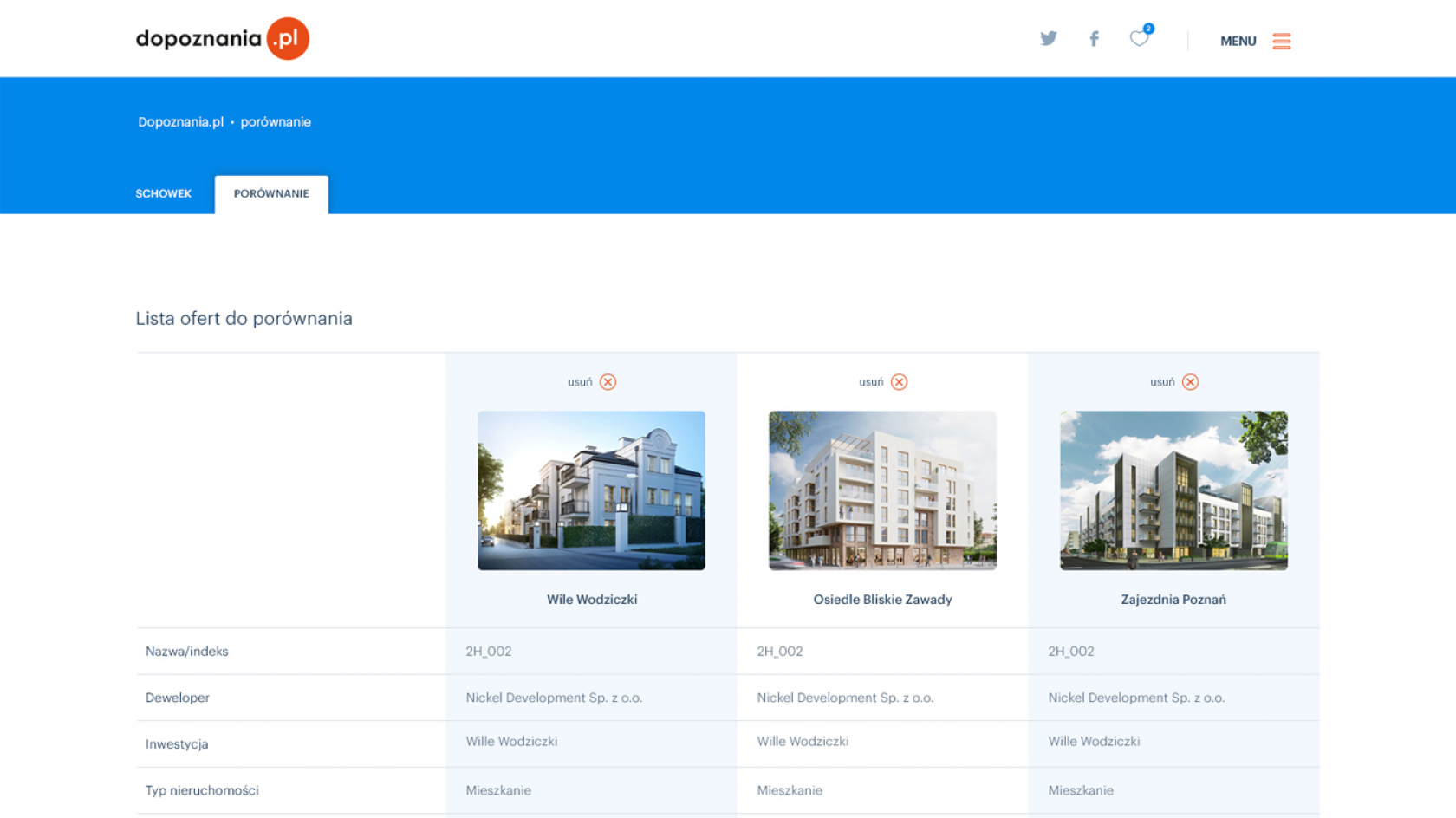Click the Wile Wodziczki title
Viewport: 1456px width, 818px height.
592,600
